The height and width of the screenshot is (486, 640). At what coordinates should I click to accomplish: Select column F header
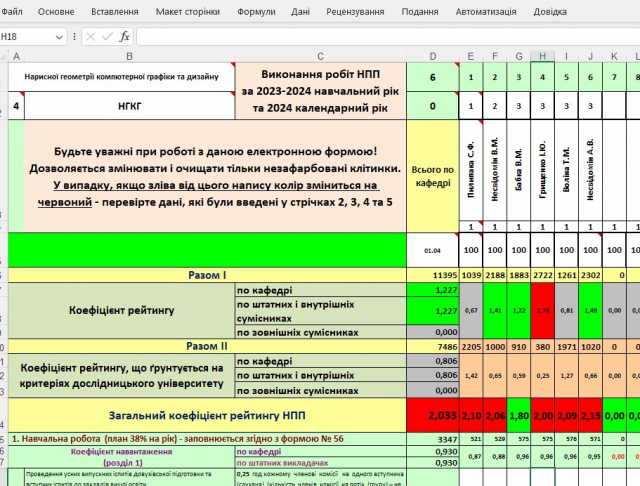495,56
